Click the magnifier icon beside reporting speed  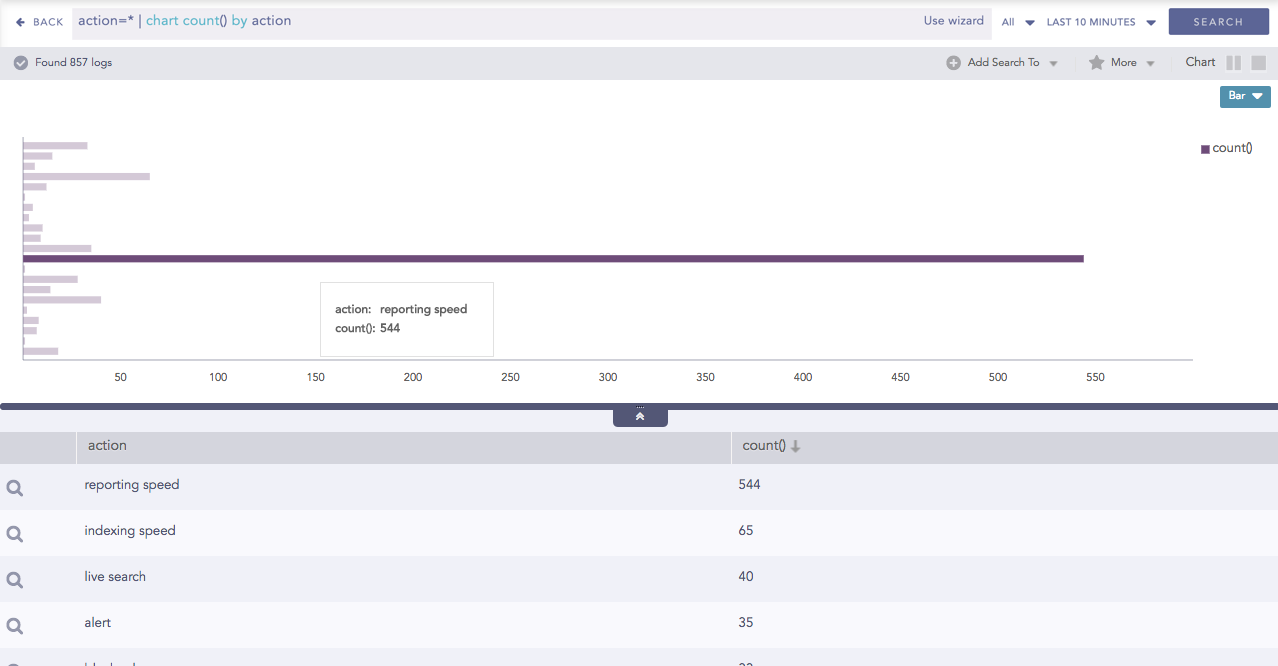pyautogui.click(x=15, y=488)
